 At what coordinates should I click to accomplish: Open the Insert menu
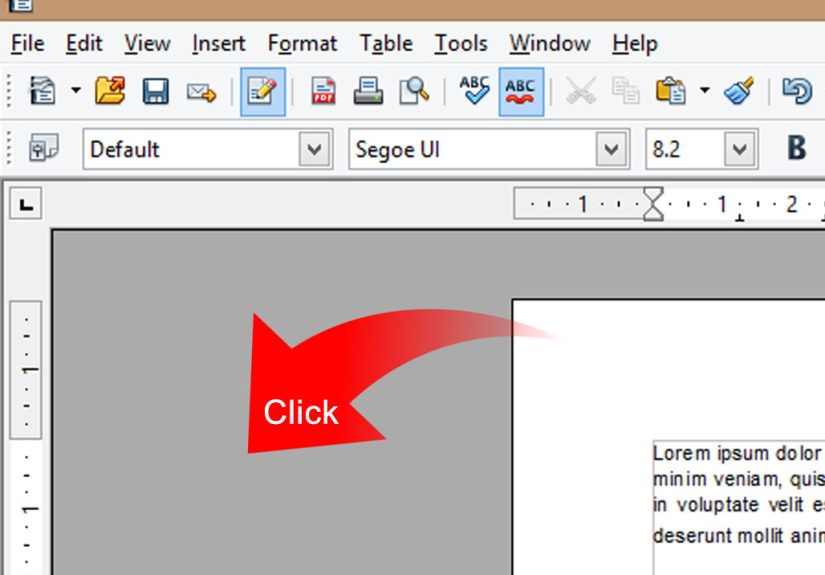(x=218, y=43)
